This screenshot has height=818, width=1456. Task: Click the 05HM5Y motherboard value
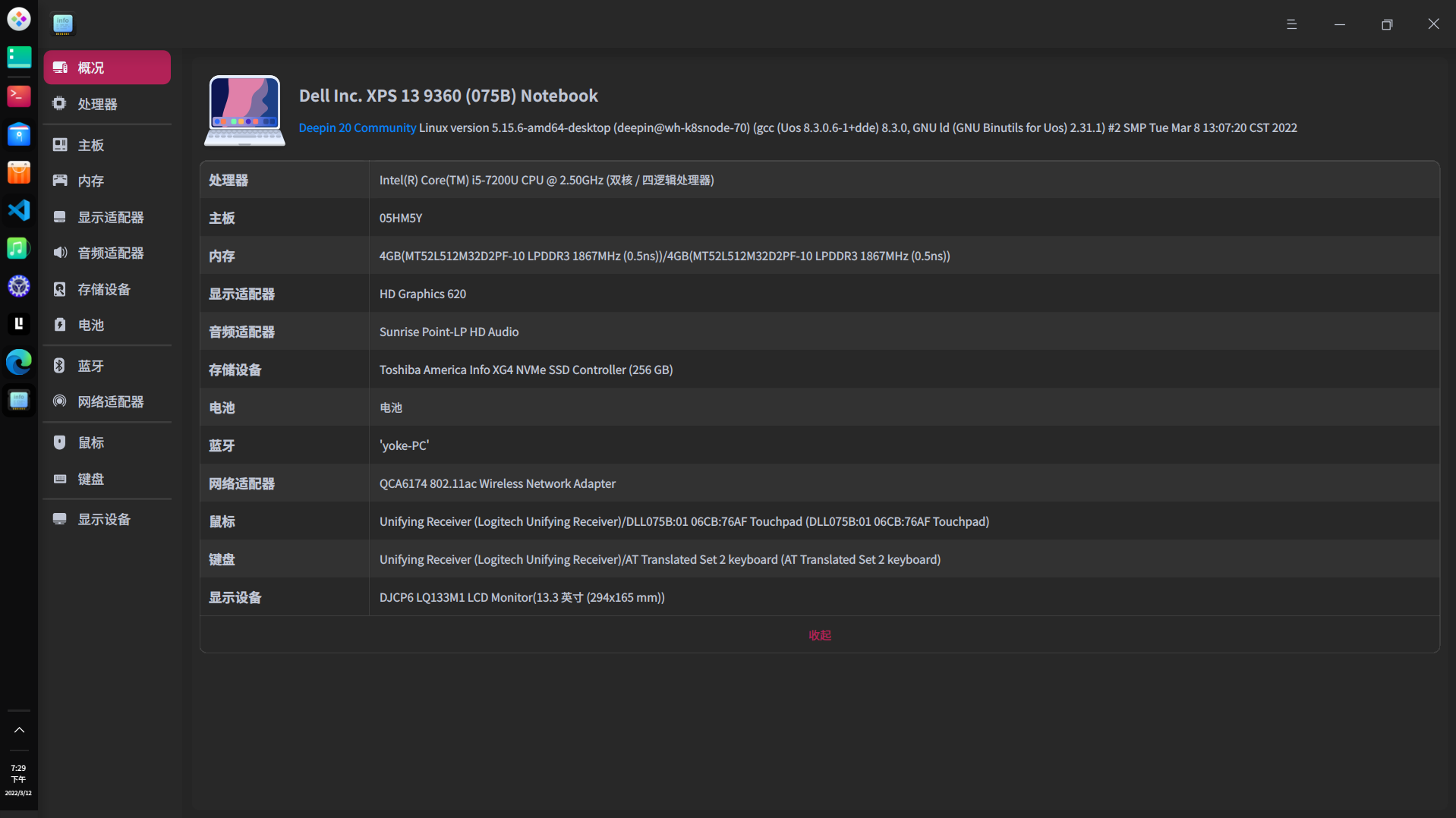pos(401,218)
